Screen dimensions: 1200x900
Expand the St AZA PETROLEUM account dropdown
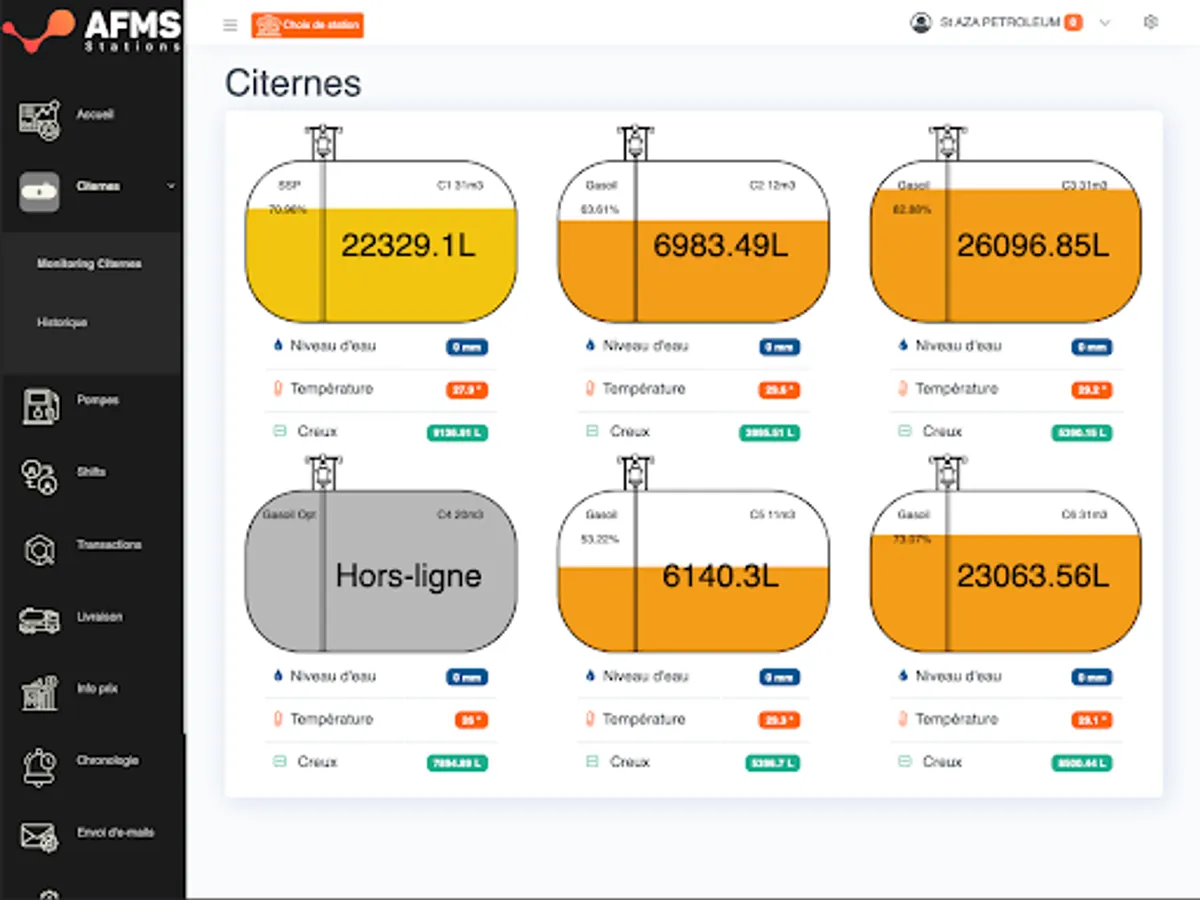tap(1105, 22)
